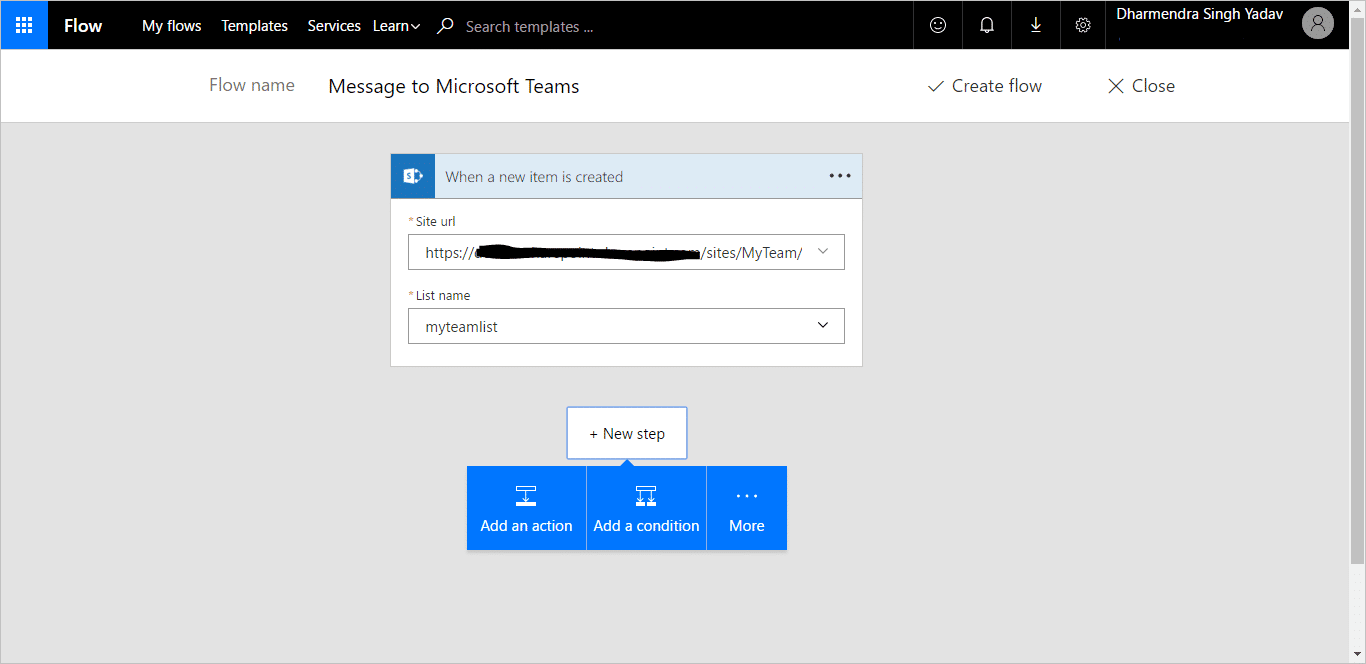The image size is (1366, 664).
Task: Click Create flow
Action: [985, 86]
